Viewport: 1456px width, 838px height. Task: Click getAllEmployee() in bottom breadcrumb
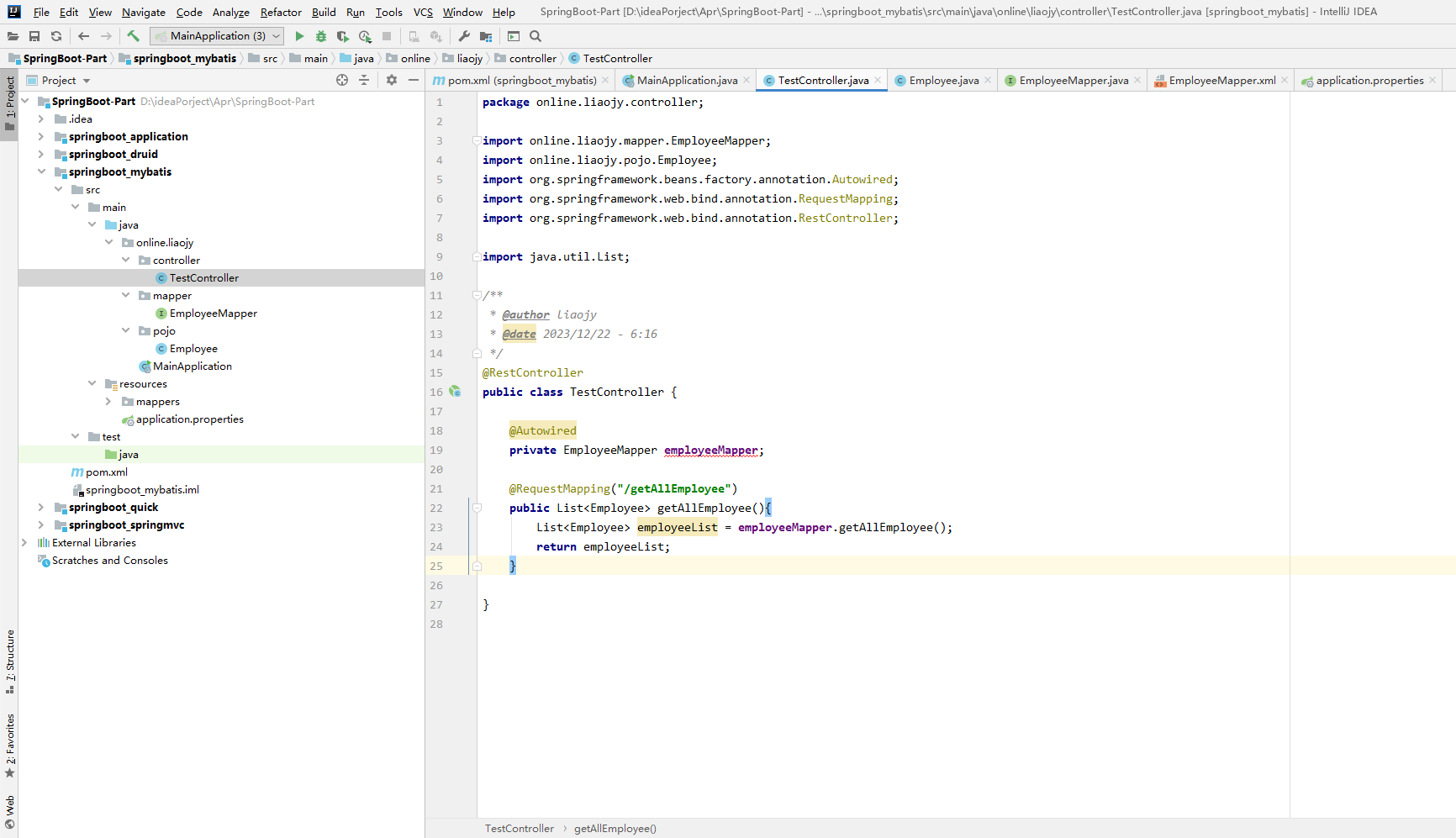pyautogui.click(x=615, y=828)
